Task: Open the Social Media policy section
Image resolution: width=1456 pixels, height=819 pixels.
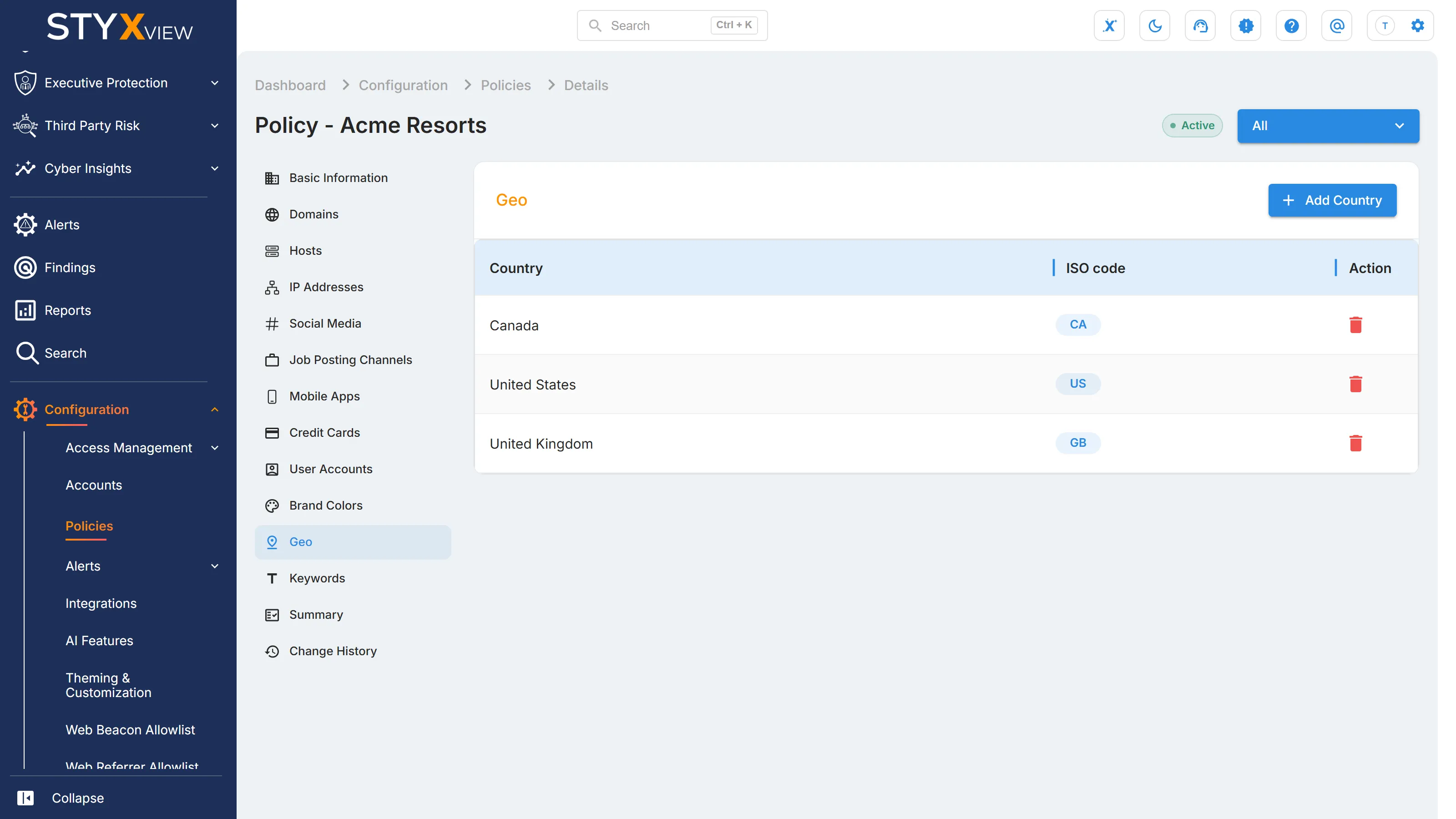Action: 353,324
